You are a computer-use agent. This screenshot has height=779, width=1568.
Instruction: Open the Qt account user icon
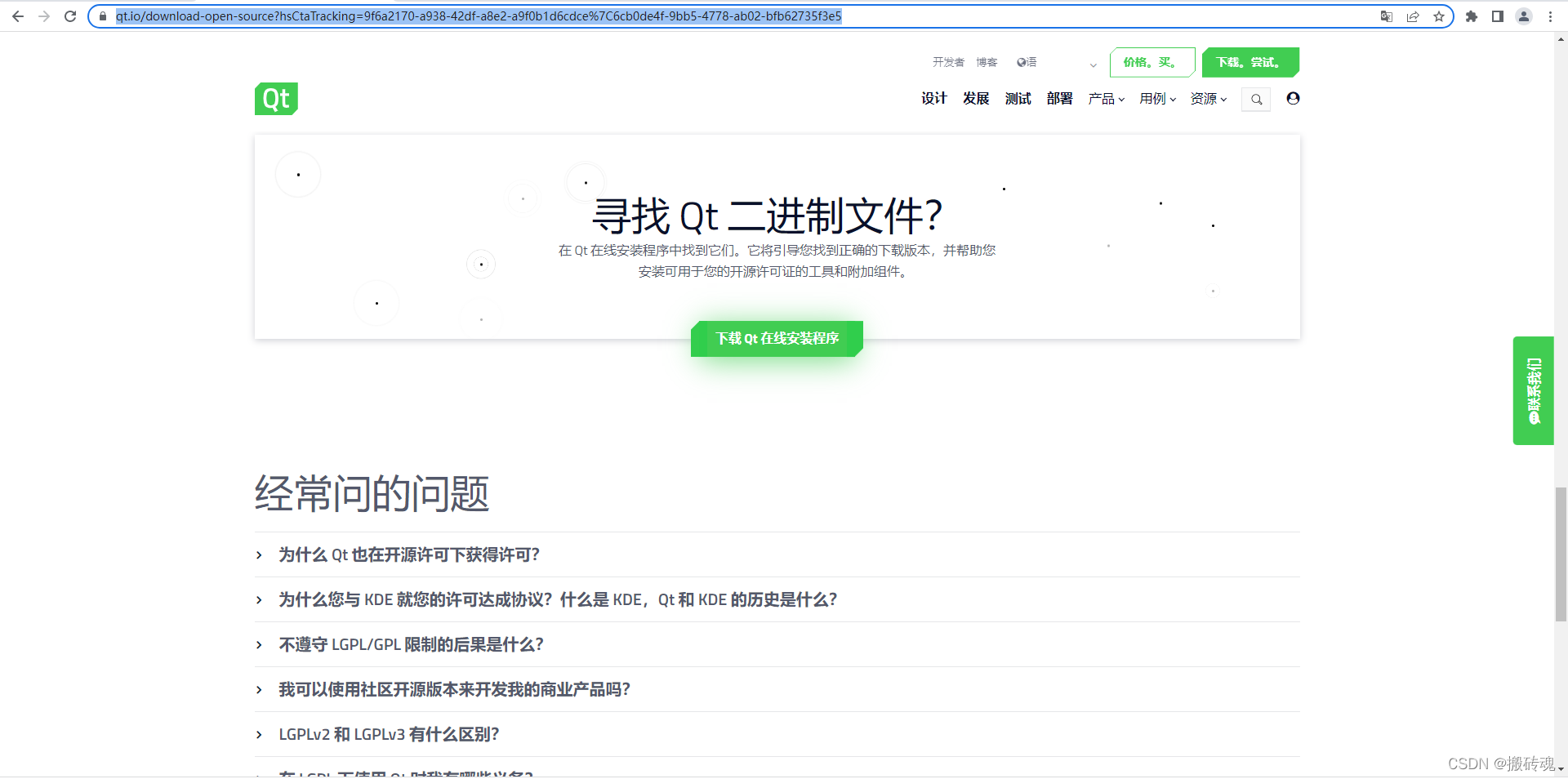(1293, 98)
